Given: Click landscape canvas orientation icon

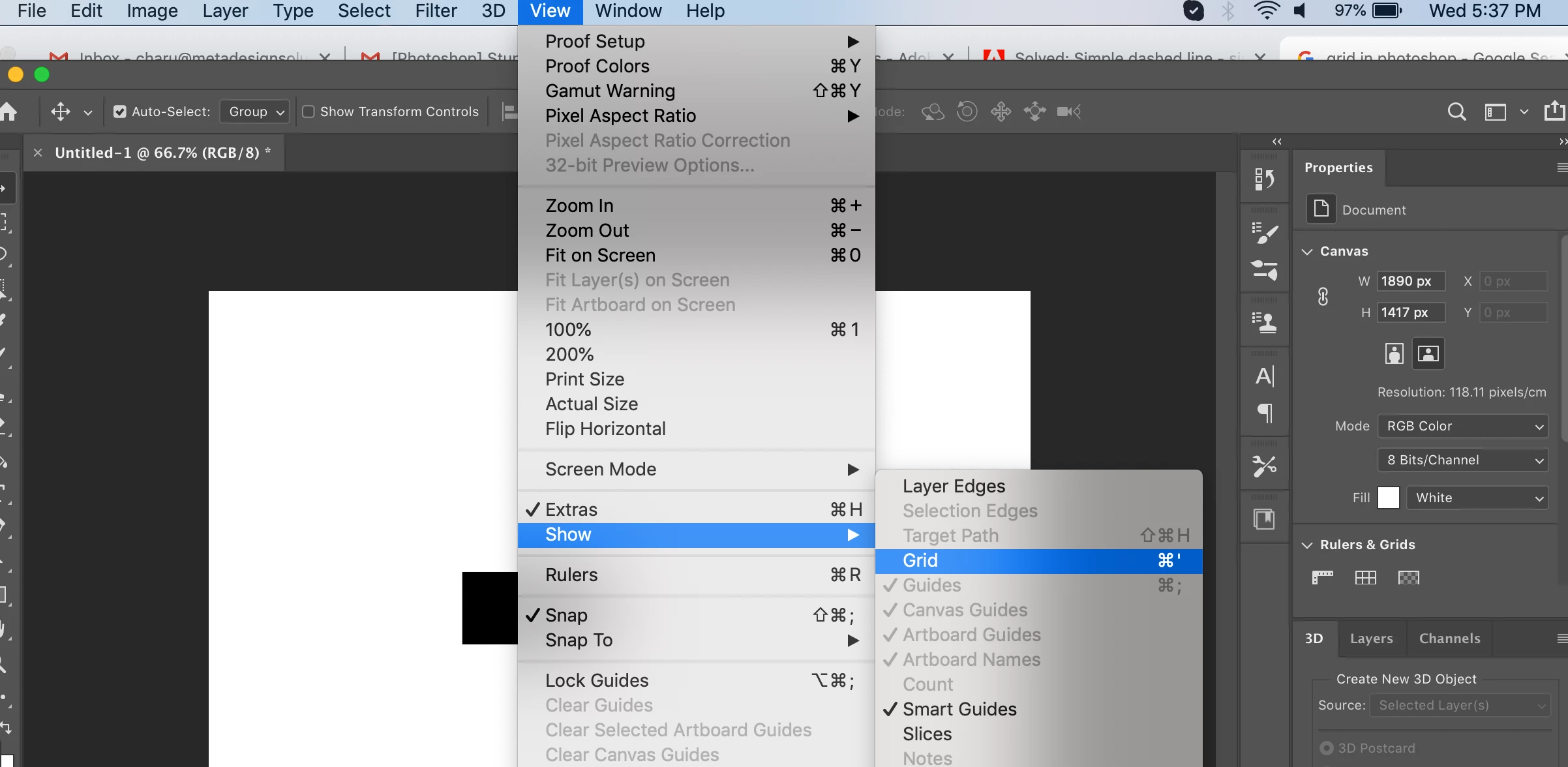Looking at the screenshot, I should 1428,353.
